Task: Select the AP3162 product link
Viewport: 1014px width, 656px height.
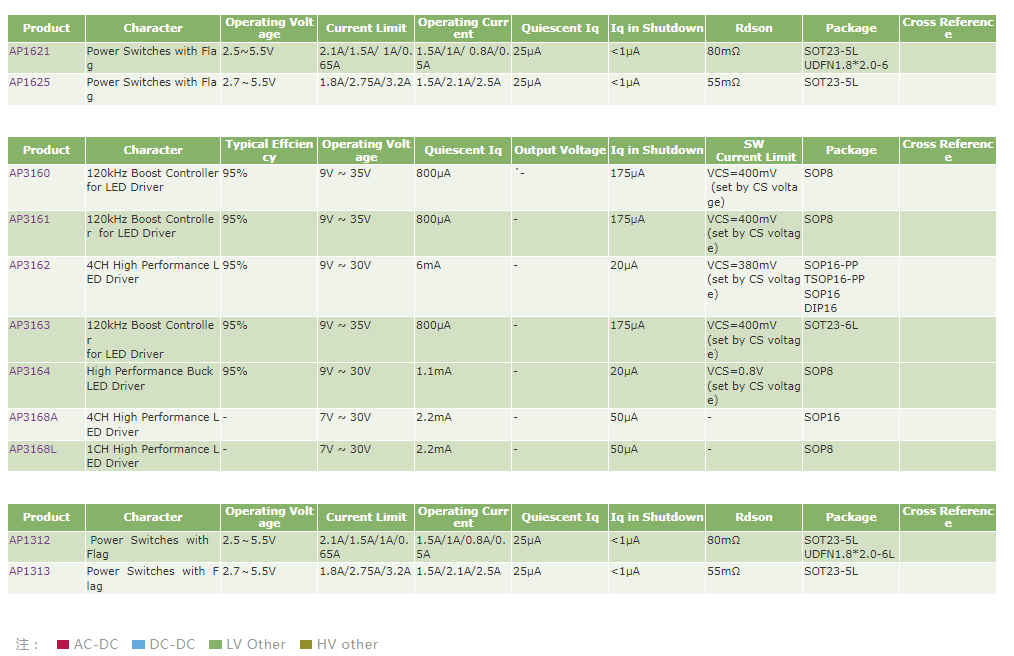Action: click(29, 265)
